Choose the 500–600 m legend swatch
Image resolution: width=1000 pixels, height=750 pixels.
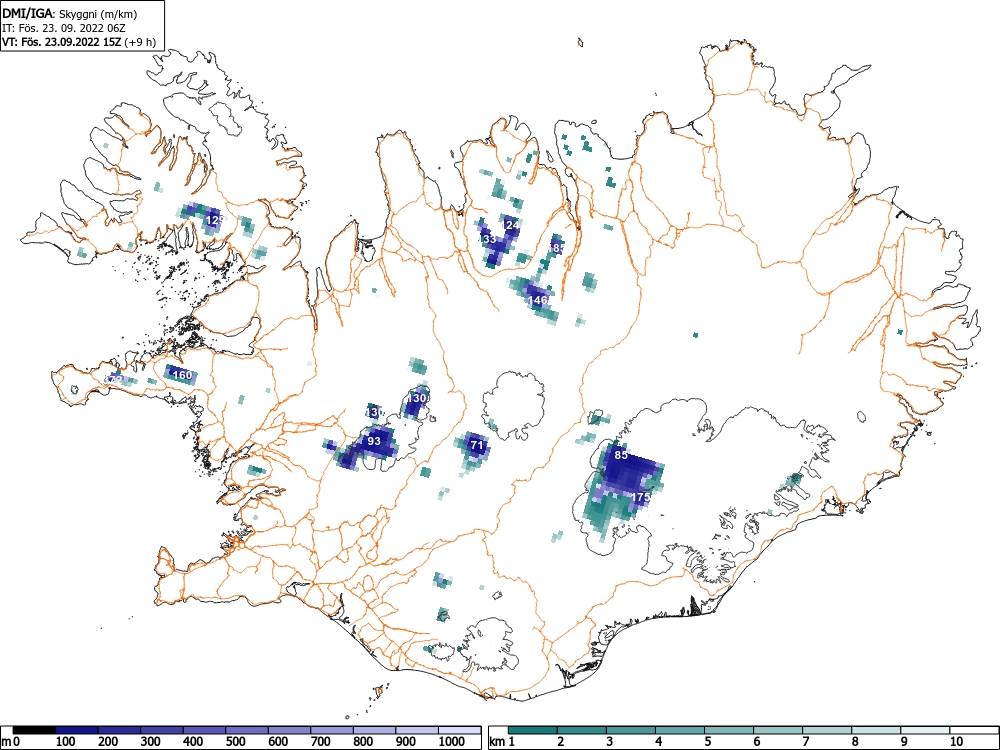(247, 730)
